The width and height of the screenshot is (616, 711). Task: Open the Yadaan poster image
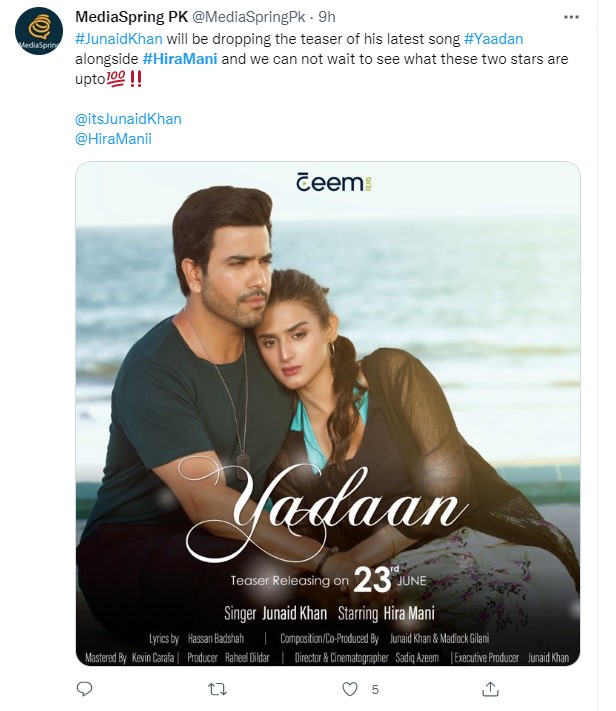(328, 414)
